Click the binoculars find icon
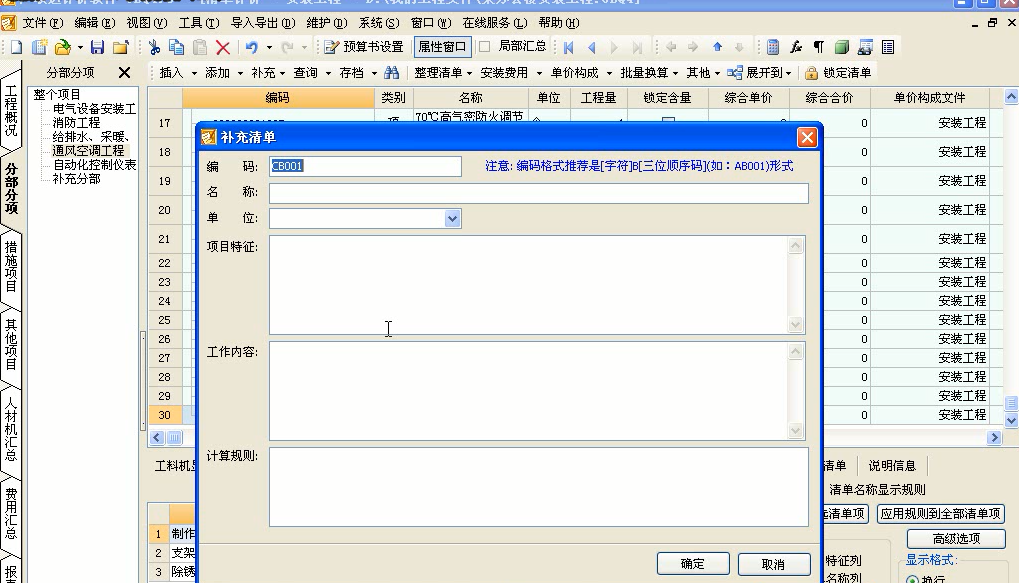The width and height of the screenshot is (1019, 583). tap(392, 73)
